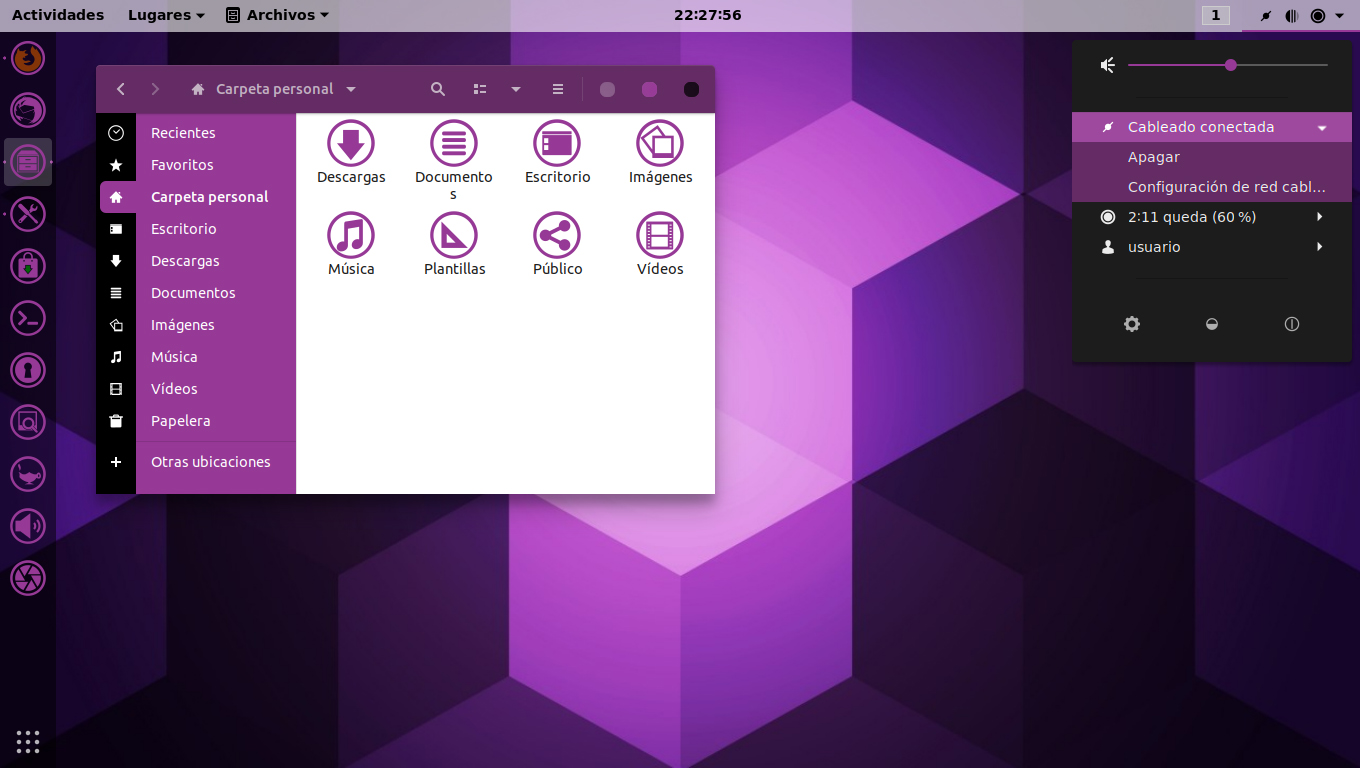Open Configuración de red cableada
The image size is (1360, 768).
1212,187
